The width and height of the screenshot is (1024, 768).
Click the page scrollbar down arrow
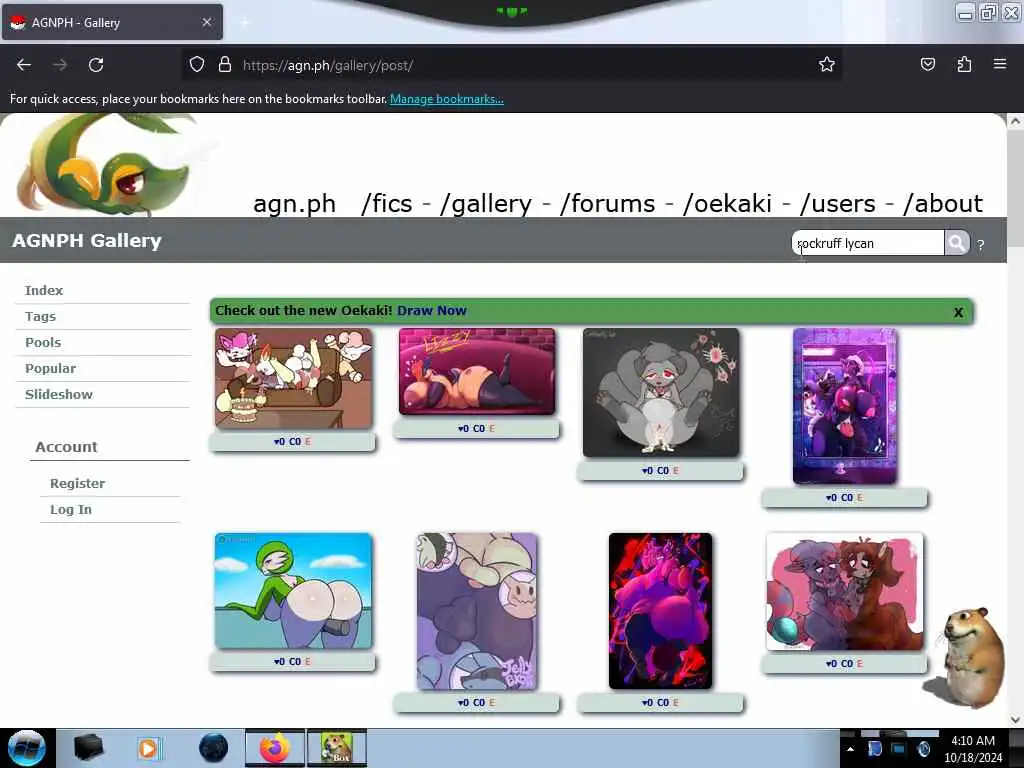pos(1015,720)
